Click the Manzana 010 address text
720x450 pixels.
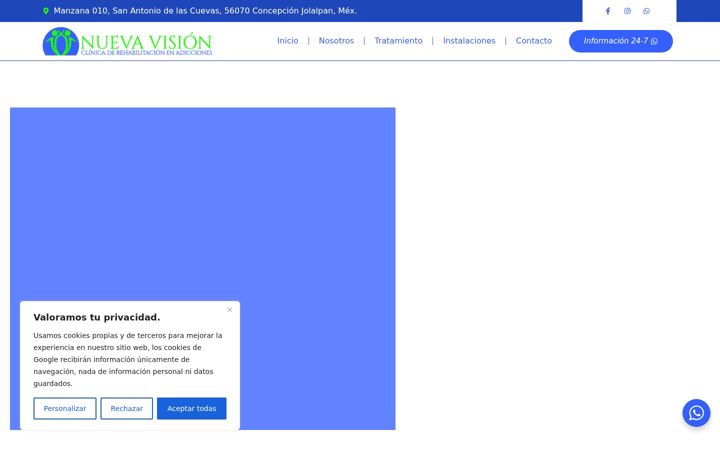205,11
